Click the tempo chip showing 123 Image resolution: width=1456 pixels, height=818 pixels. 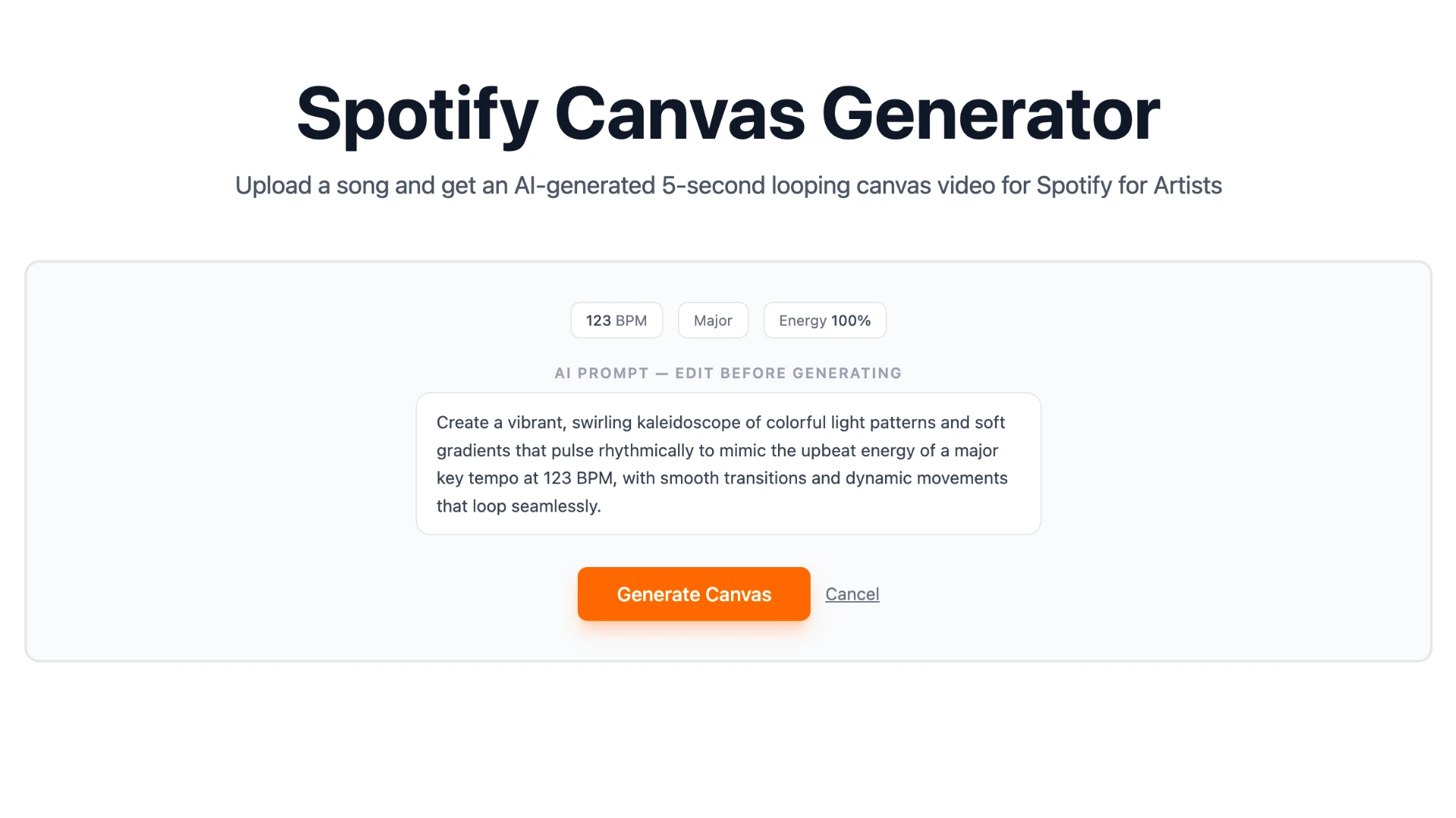tap(616, 320)
